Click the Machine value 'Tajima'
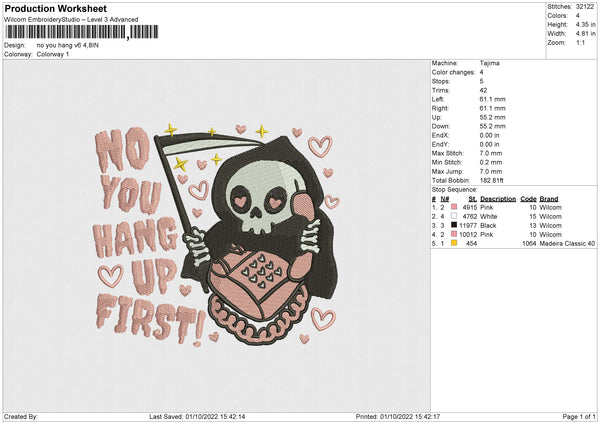The image size is (600, 424). tap(489, 63)
